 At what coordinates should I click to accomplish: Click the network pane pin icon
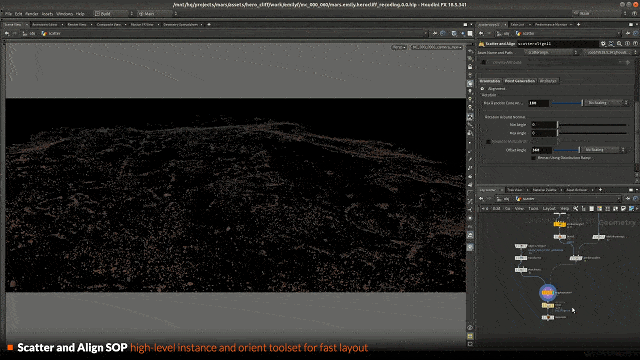point(628,199)
